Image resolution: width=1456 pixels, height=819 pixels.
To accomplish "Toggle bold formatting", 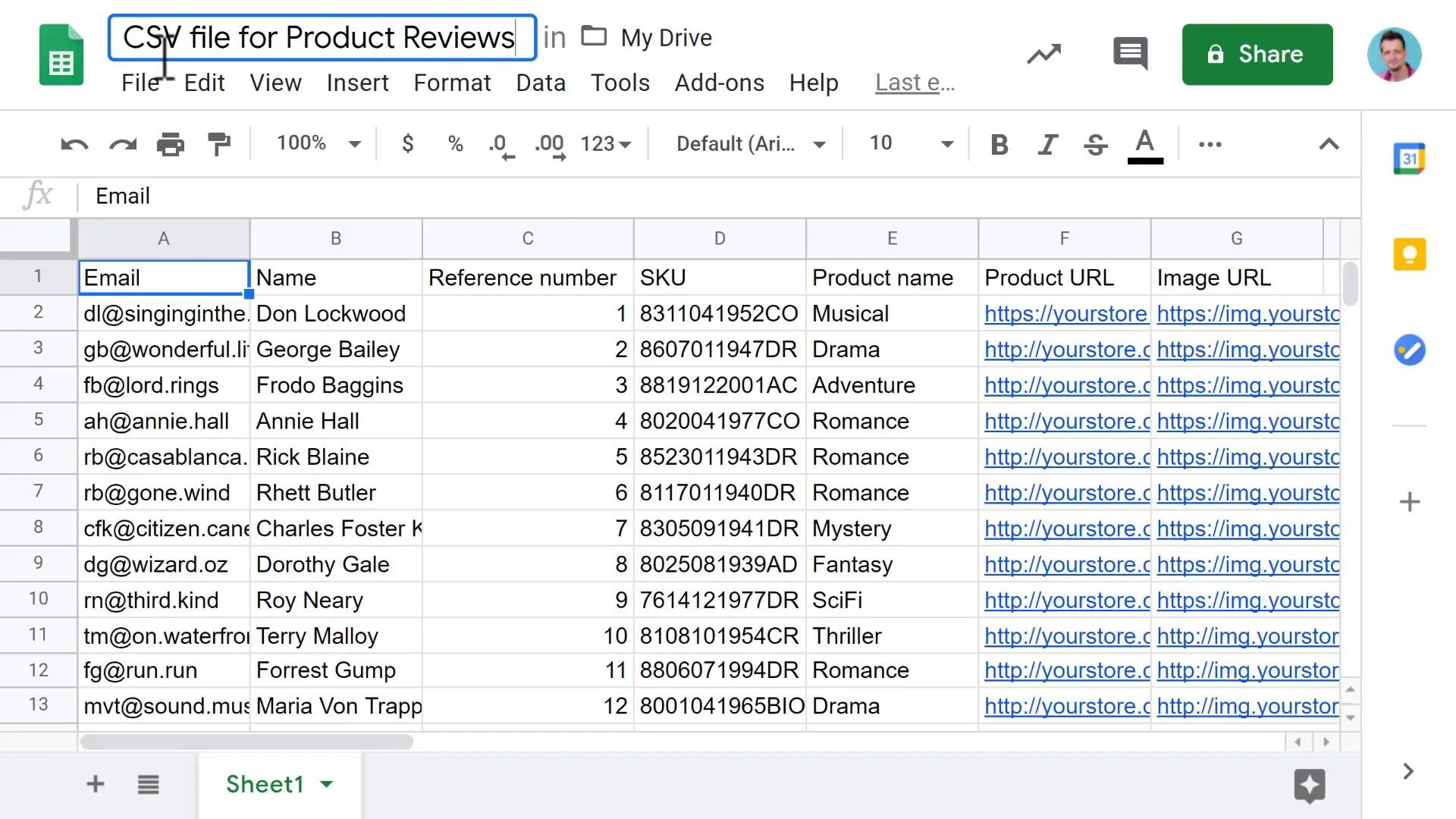I will 999,144.
